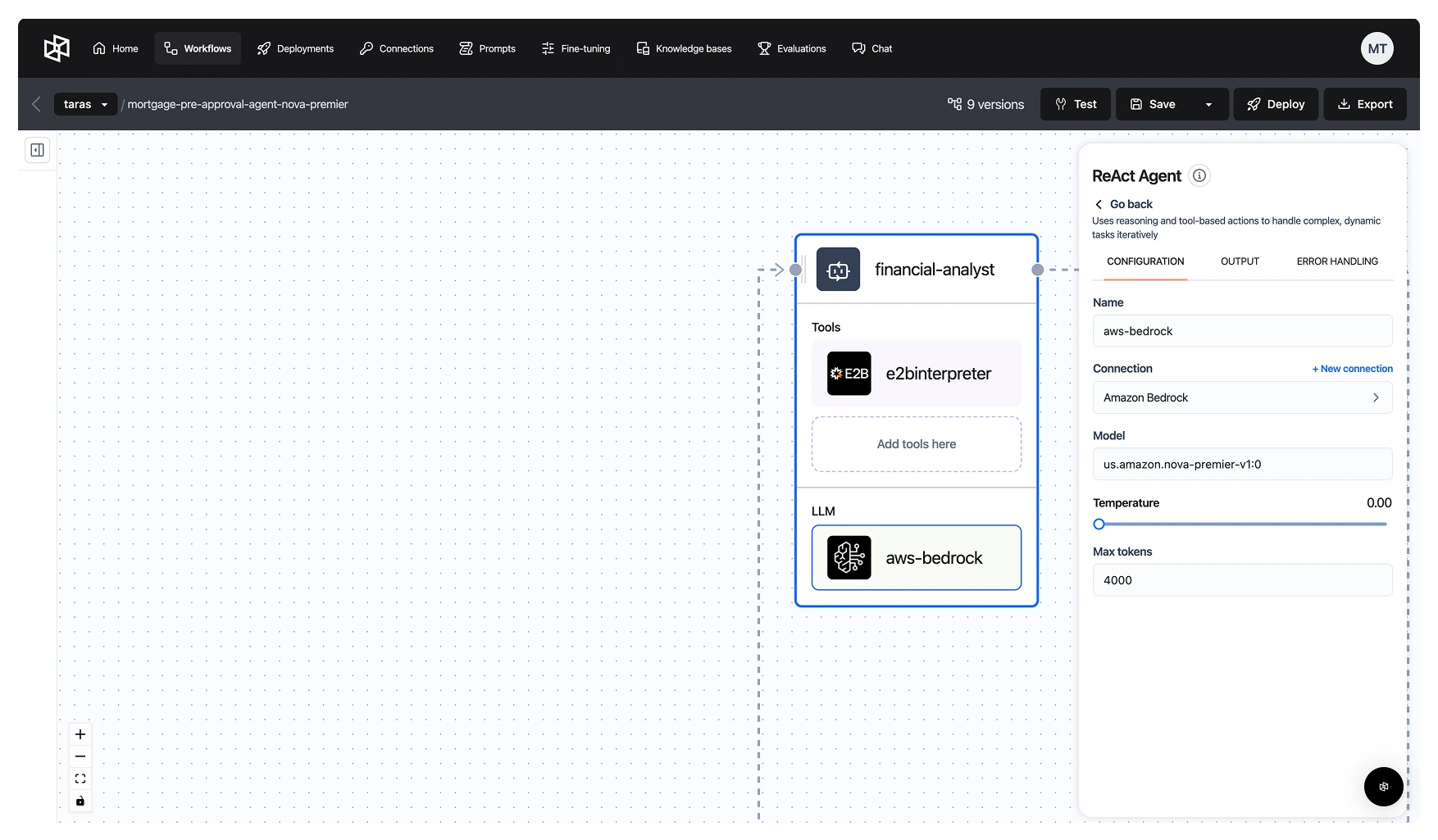Go to the Home page

(116, 48)
